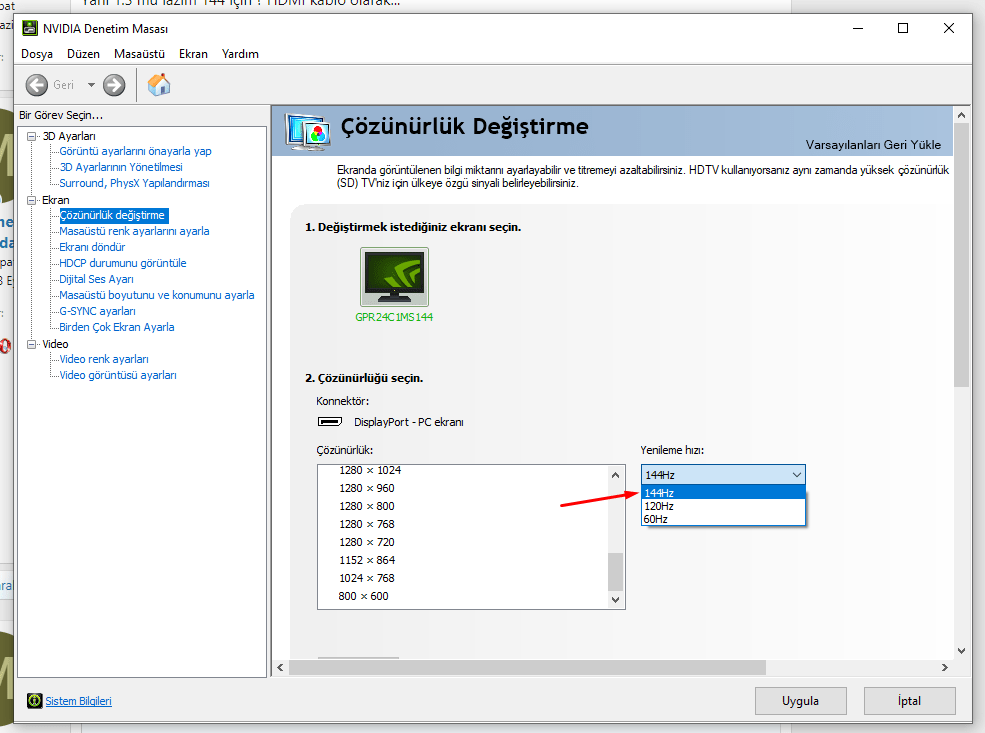Image resolution: width=985 pixels, height=733 pixels.
Task: Select Çözünürlük değiştirme in the tree
Action: 113,215
